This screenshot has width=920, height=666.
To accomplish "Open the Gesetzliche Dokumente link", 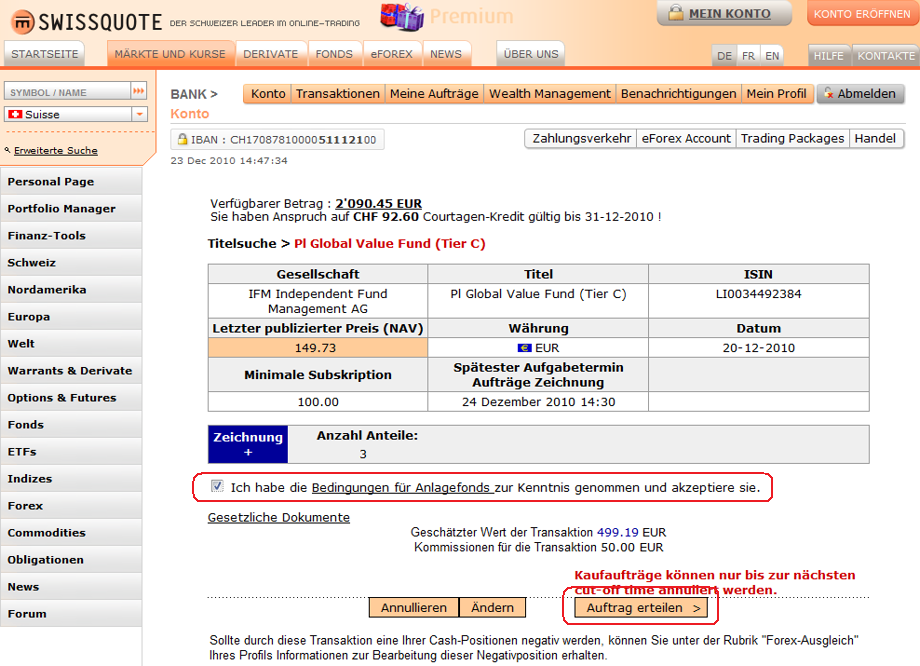I will [x=279, y=518].
